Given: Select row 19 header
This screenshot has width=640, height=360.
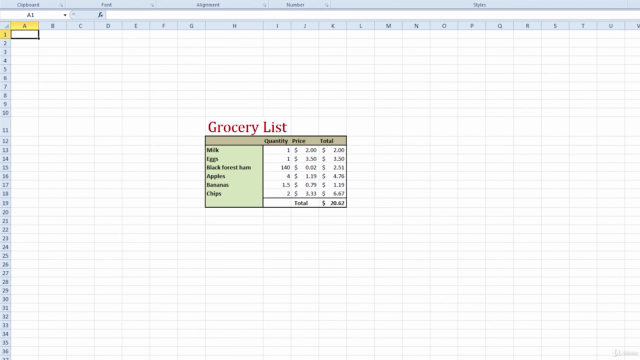Looking at the screenshot, I should click(x=5, y=203).
